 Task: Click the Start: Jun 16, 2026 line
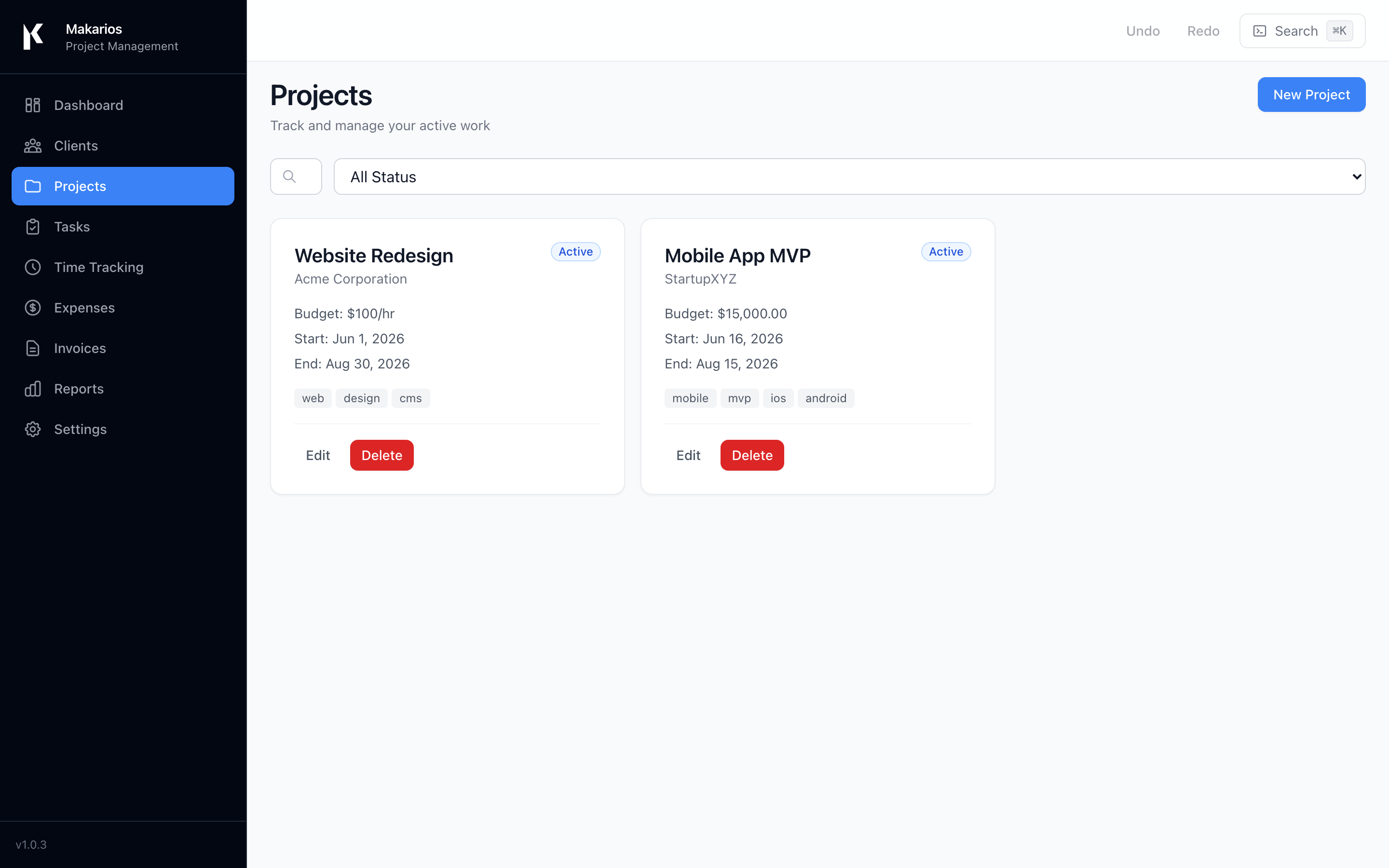tap(724, 339)
